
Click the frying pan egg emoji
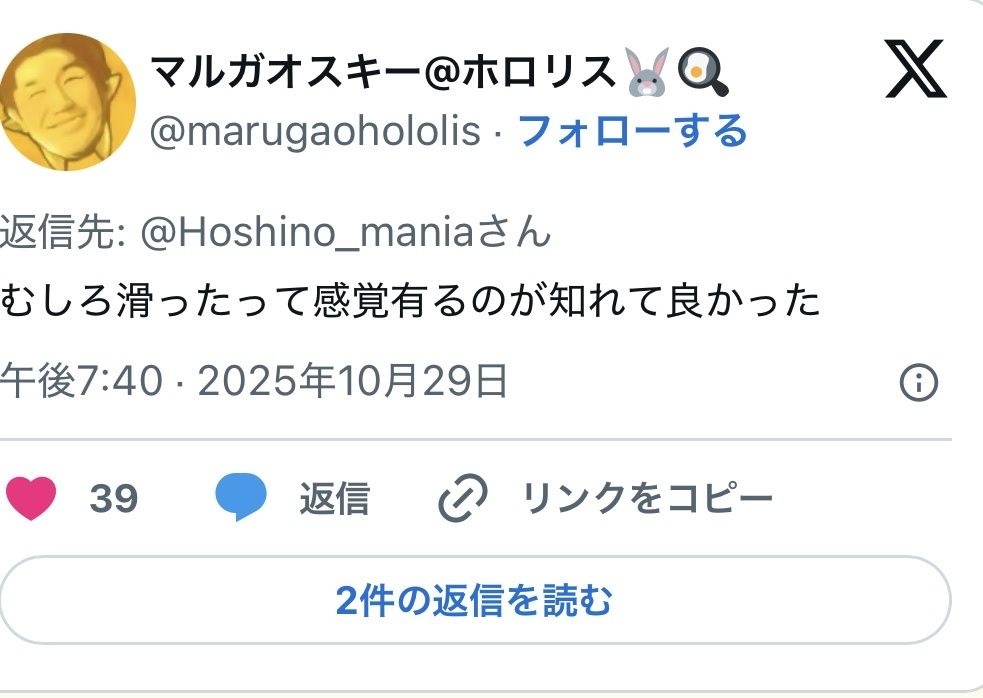702,72
